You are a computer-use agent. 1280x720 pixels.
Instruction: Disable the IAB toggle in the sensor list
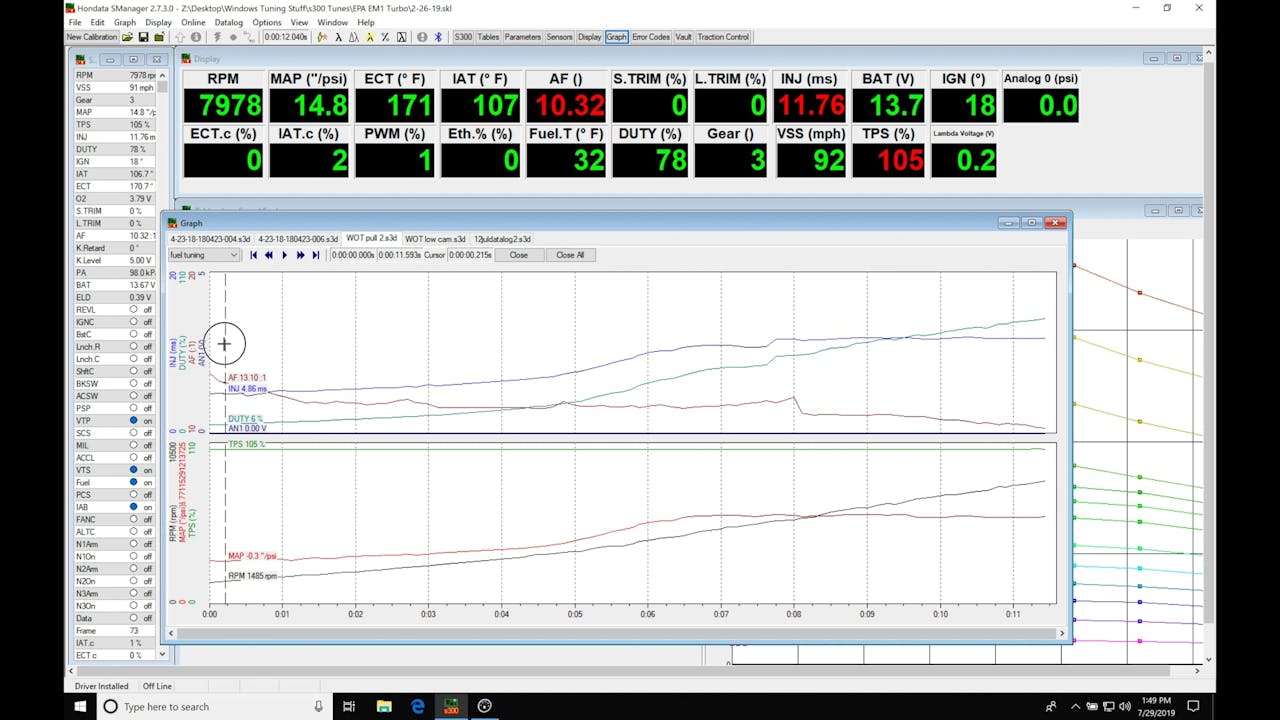(131, 507)
